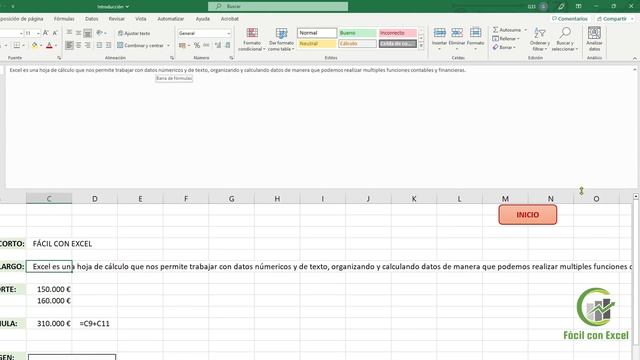Open Dar formato como tabla
The height and width of the screenshot is (360, 640).
281,40
